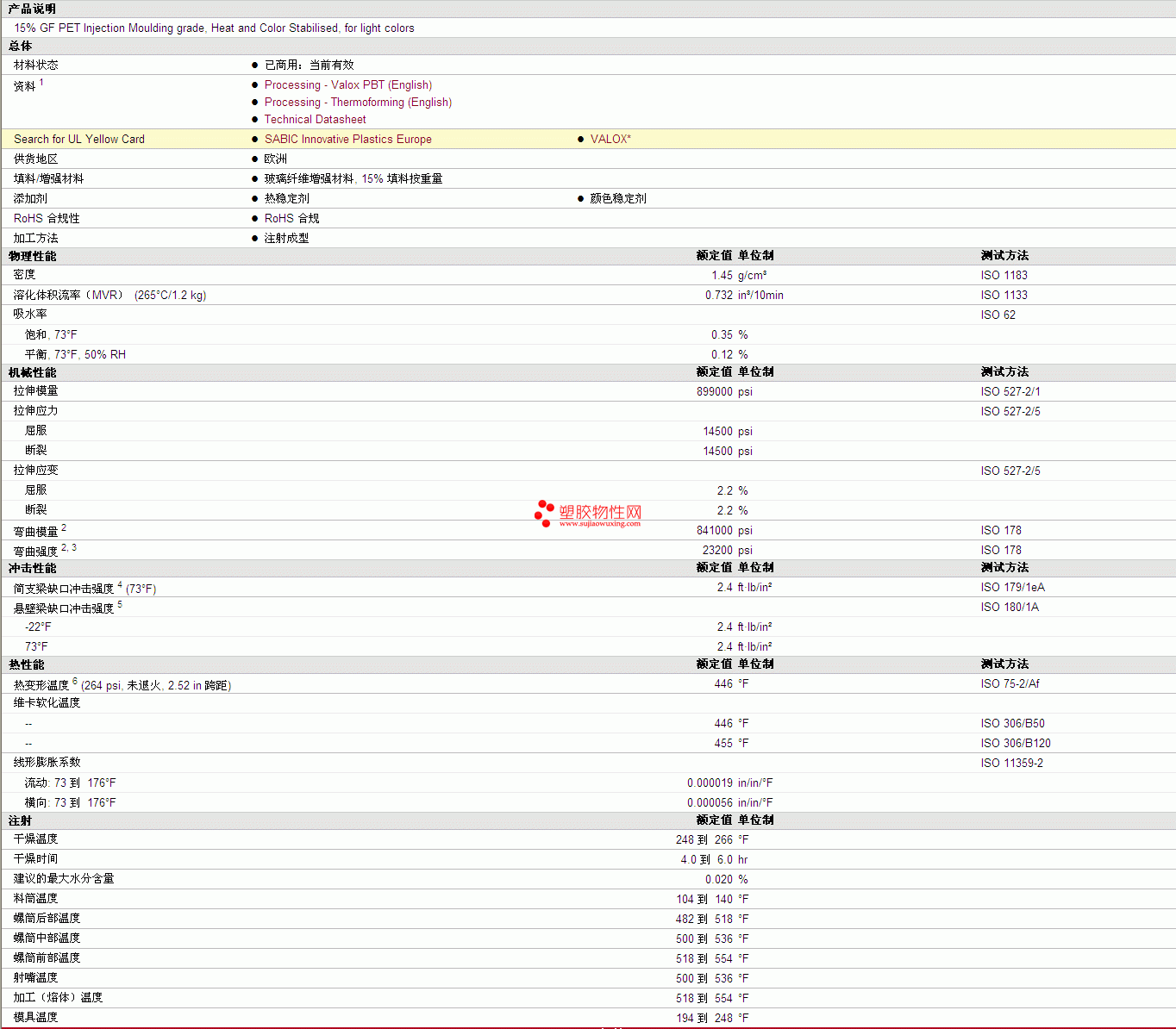The height and width of the screenshot is (1029, 1176).
Task: Click the Search for UL Yellow Card label
Action: tap(79, 139)
